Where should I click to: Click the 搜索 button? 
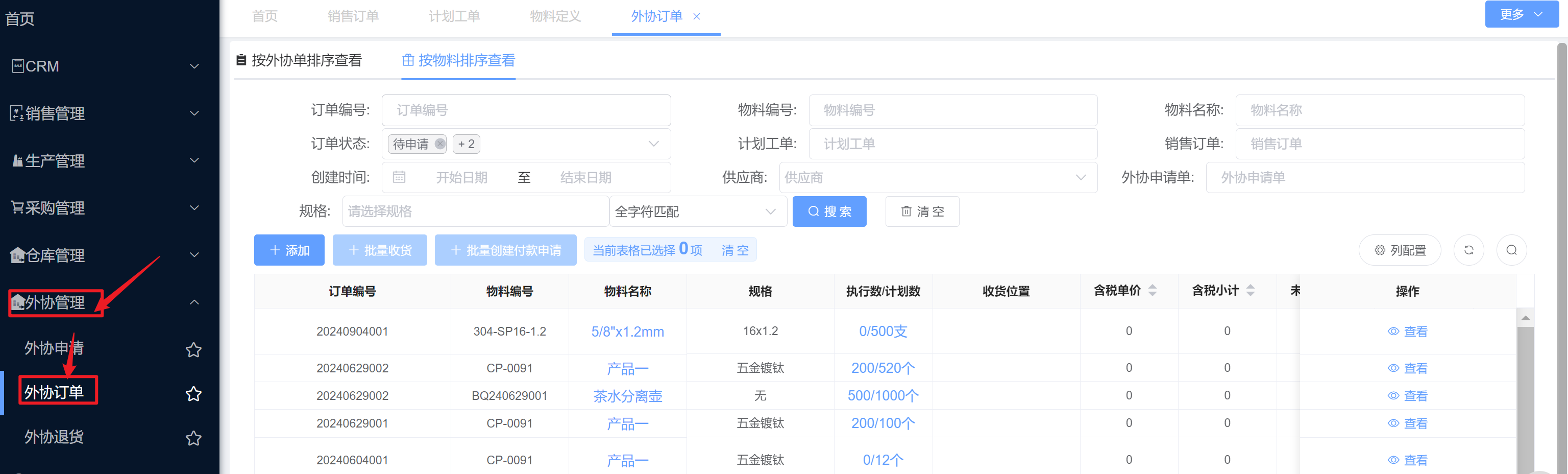(x=829, y=211)
